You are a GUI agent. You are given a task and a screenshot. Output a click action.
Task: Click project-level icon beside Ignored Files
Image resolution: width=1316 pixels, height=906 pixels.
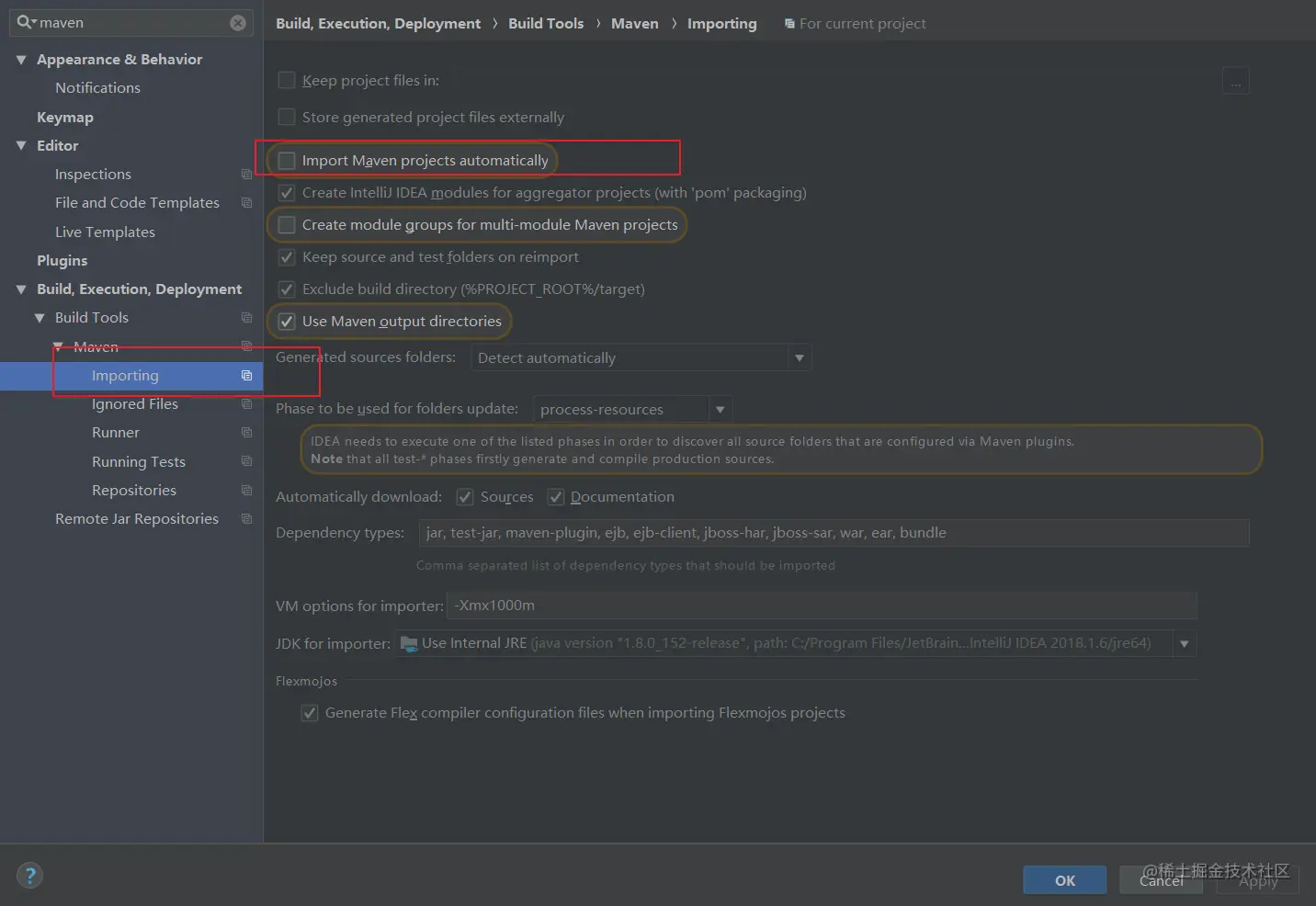click(x=246, y=404)
